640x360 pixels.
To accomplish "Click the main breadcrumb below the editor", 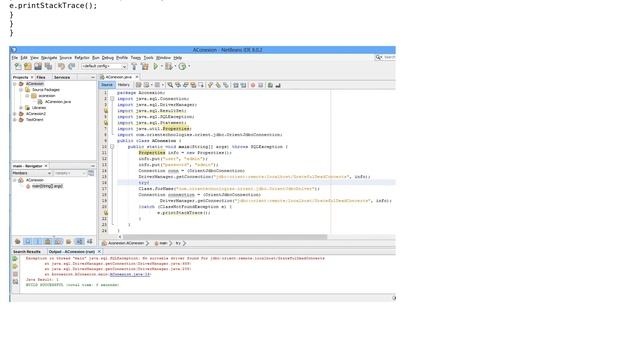I will coord(162,243).
